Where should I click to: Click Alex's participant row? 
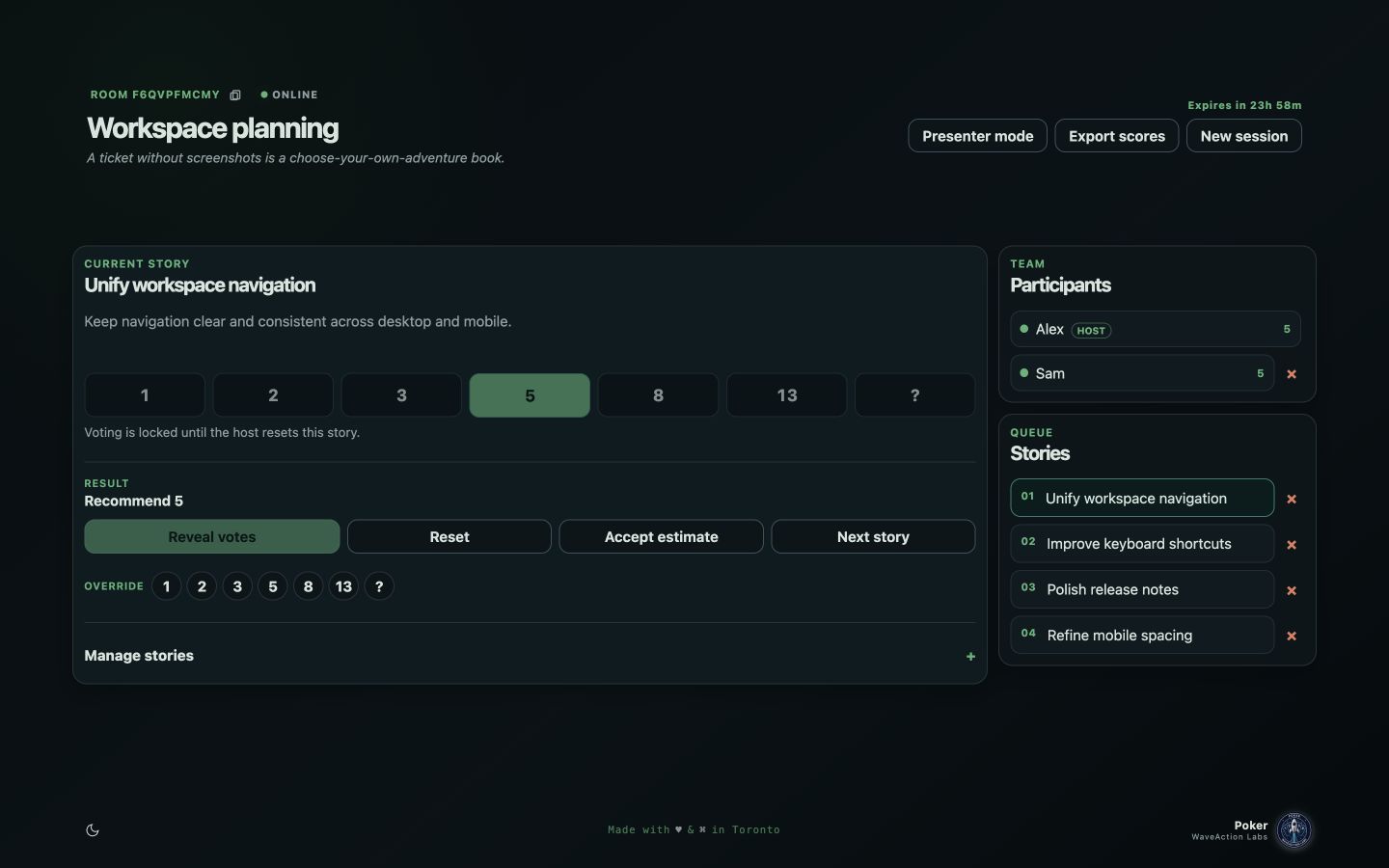tap(1156, 329)
